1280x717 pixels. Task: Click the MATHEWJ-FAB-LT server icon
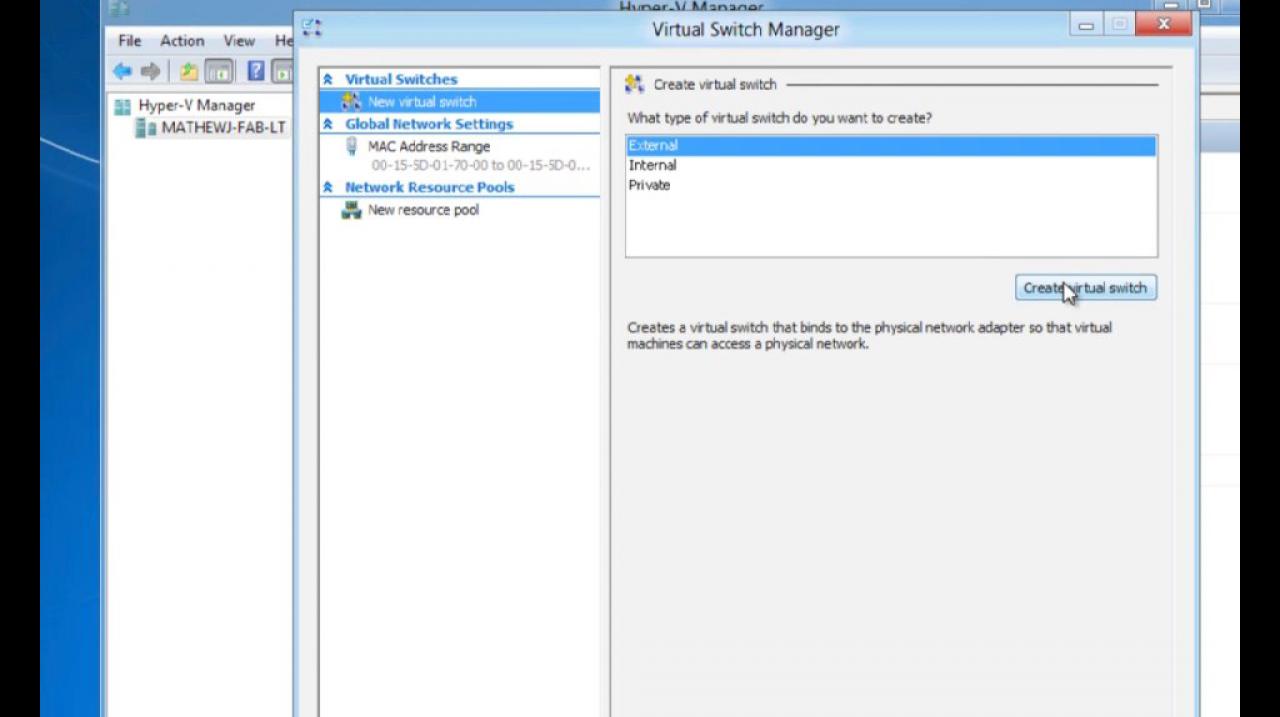tap(146, 128)
